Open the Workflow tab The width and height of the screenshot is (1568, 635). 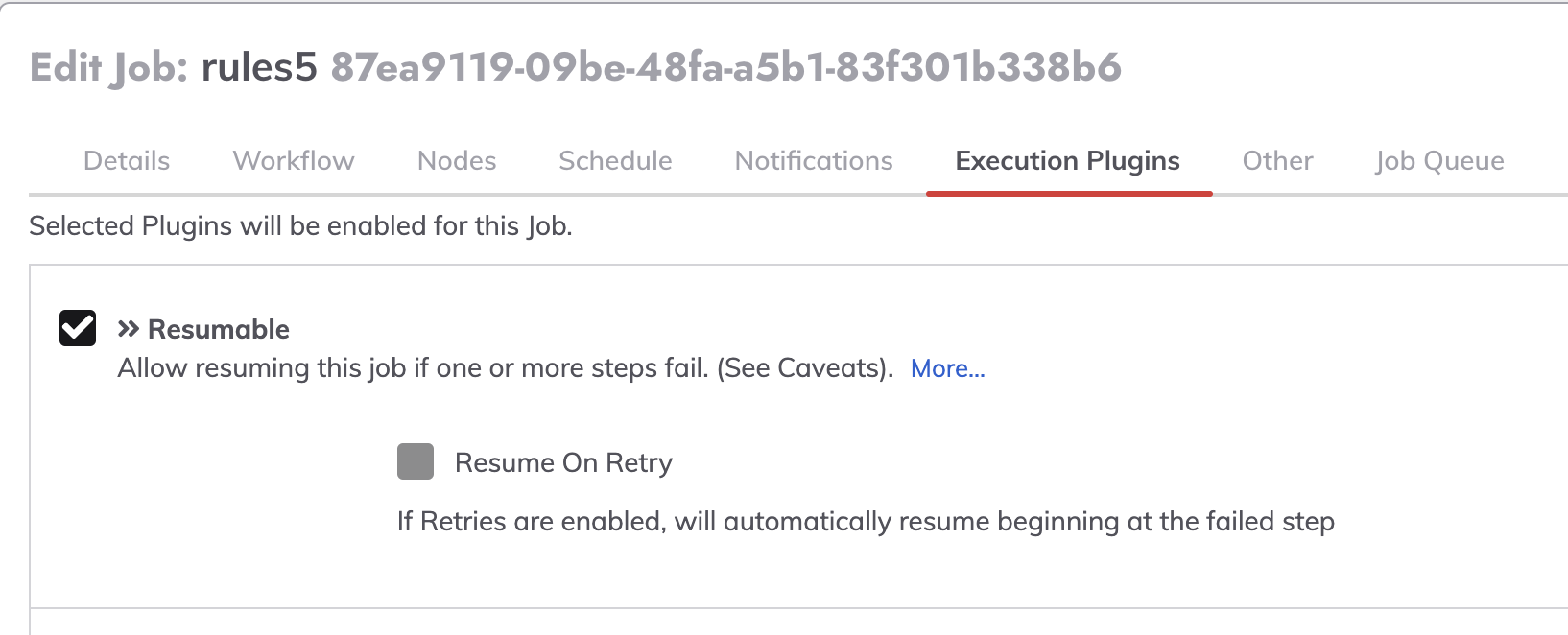(294, 160)
